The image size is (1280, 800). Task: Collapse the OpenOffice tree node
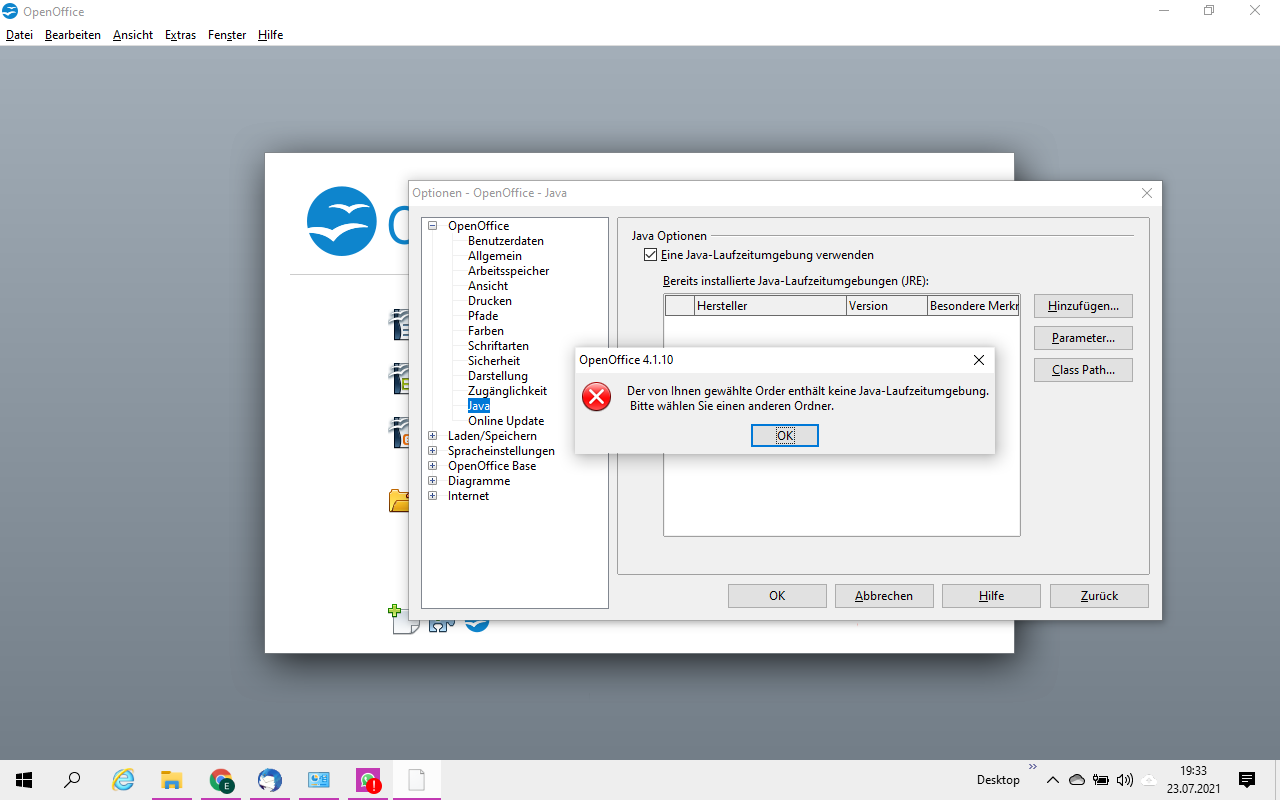pos(433,226)
